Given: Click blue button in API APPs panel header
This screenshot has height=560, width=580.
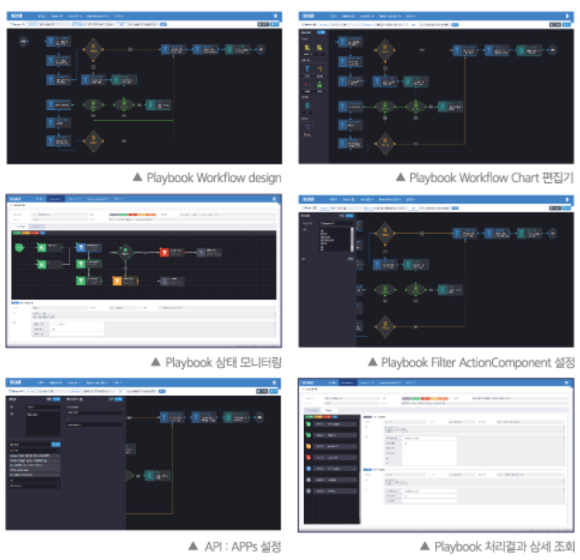Looking at the screenshot, I should coord(56,399).
